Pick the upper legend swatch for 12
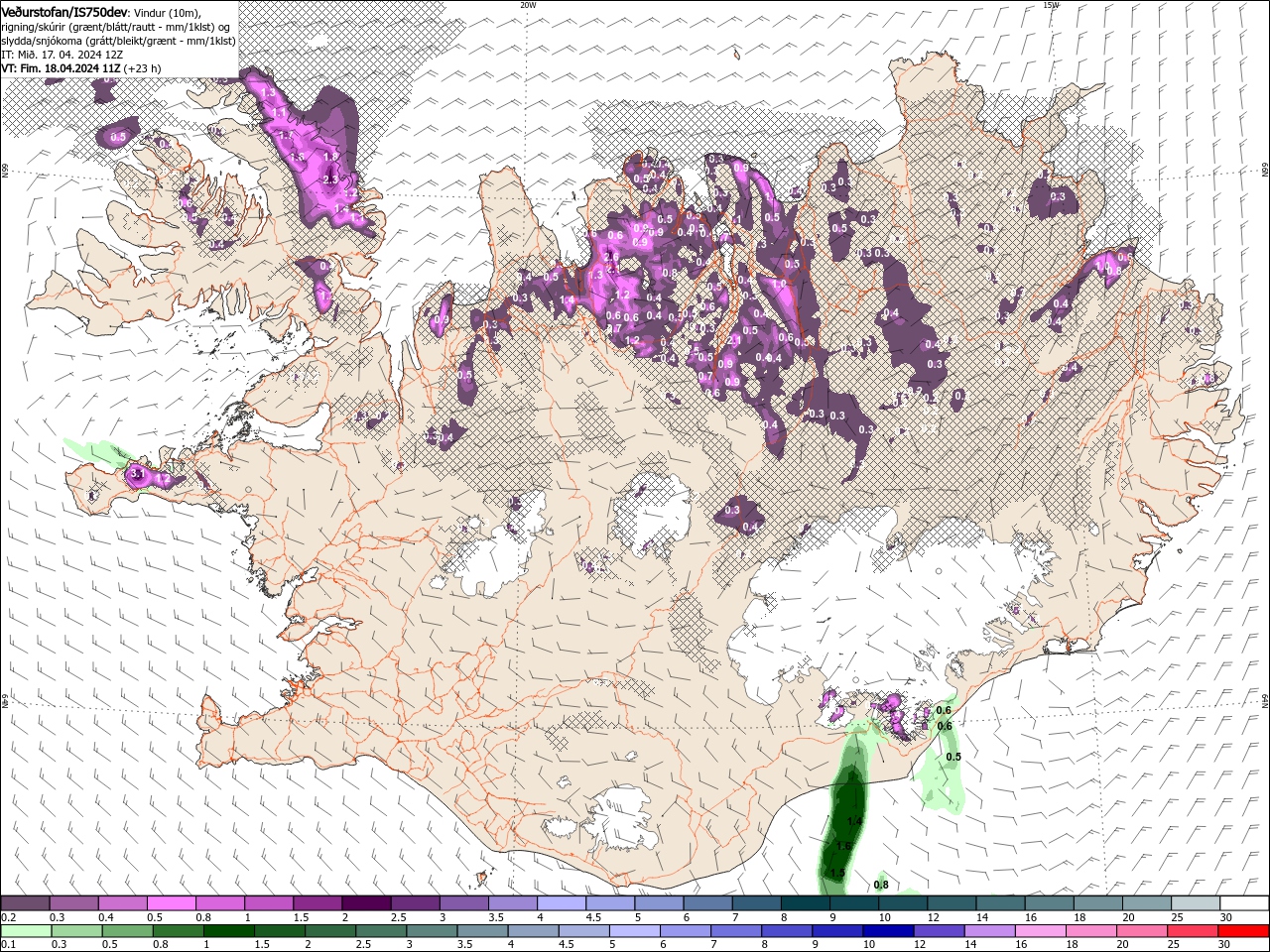Screen dimensions: 1270x952 click(952, 903)
